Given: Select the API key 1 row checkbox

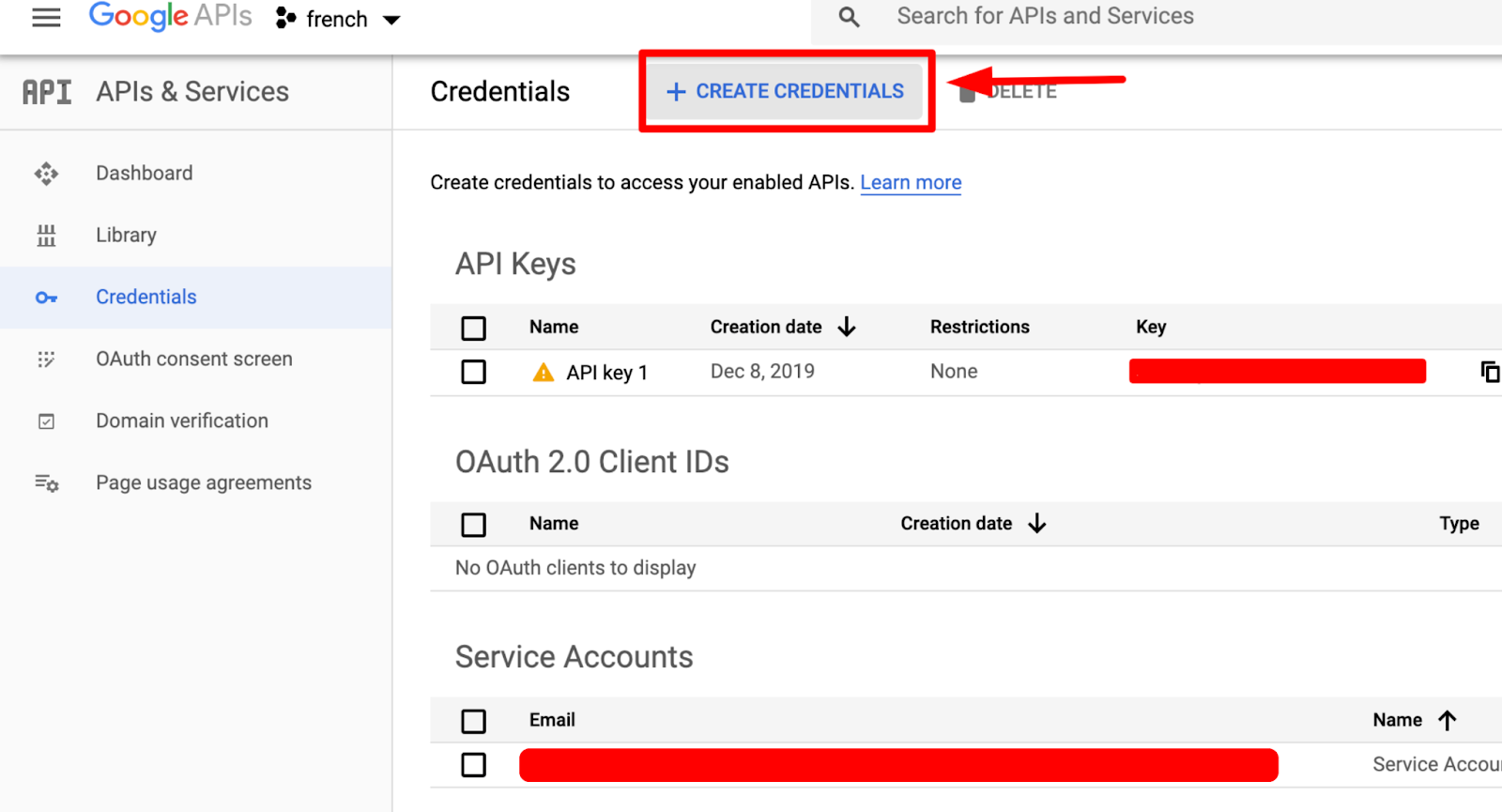Looking at the screenshot, I should (x=474, y=372).
